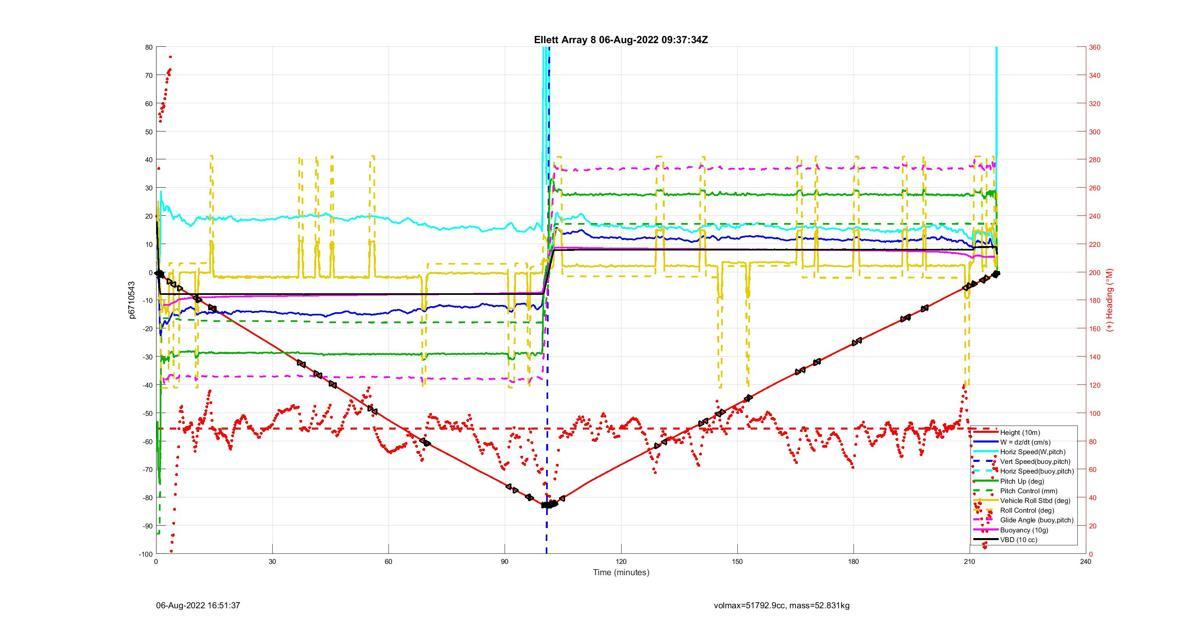The height and width of the screenshot is (622, 1200).
Task: Click right heading axis tick label '360'
Action: pos(1095,48)
